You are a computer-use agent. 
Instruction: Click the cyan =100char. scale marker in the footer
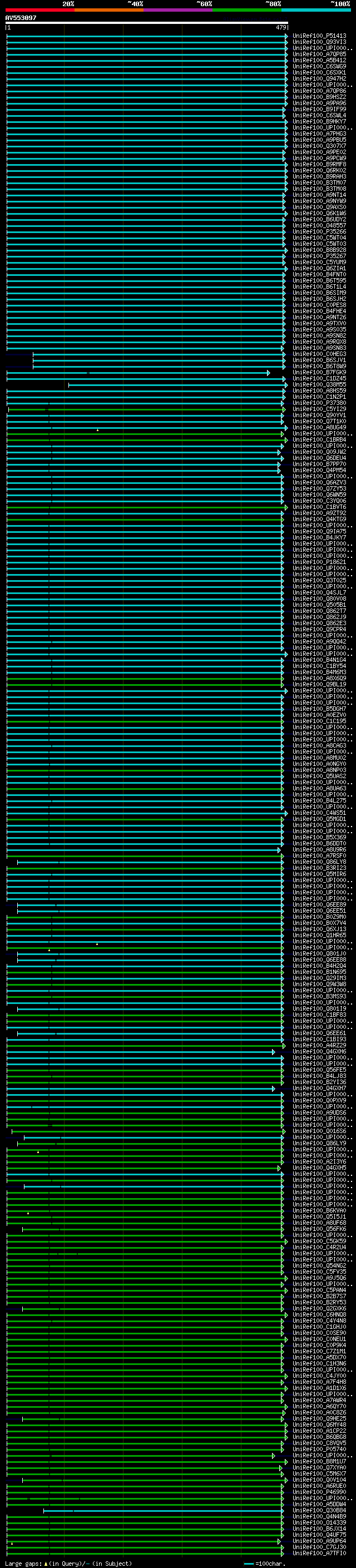(x=249, y=1564)
